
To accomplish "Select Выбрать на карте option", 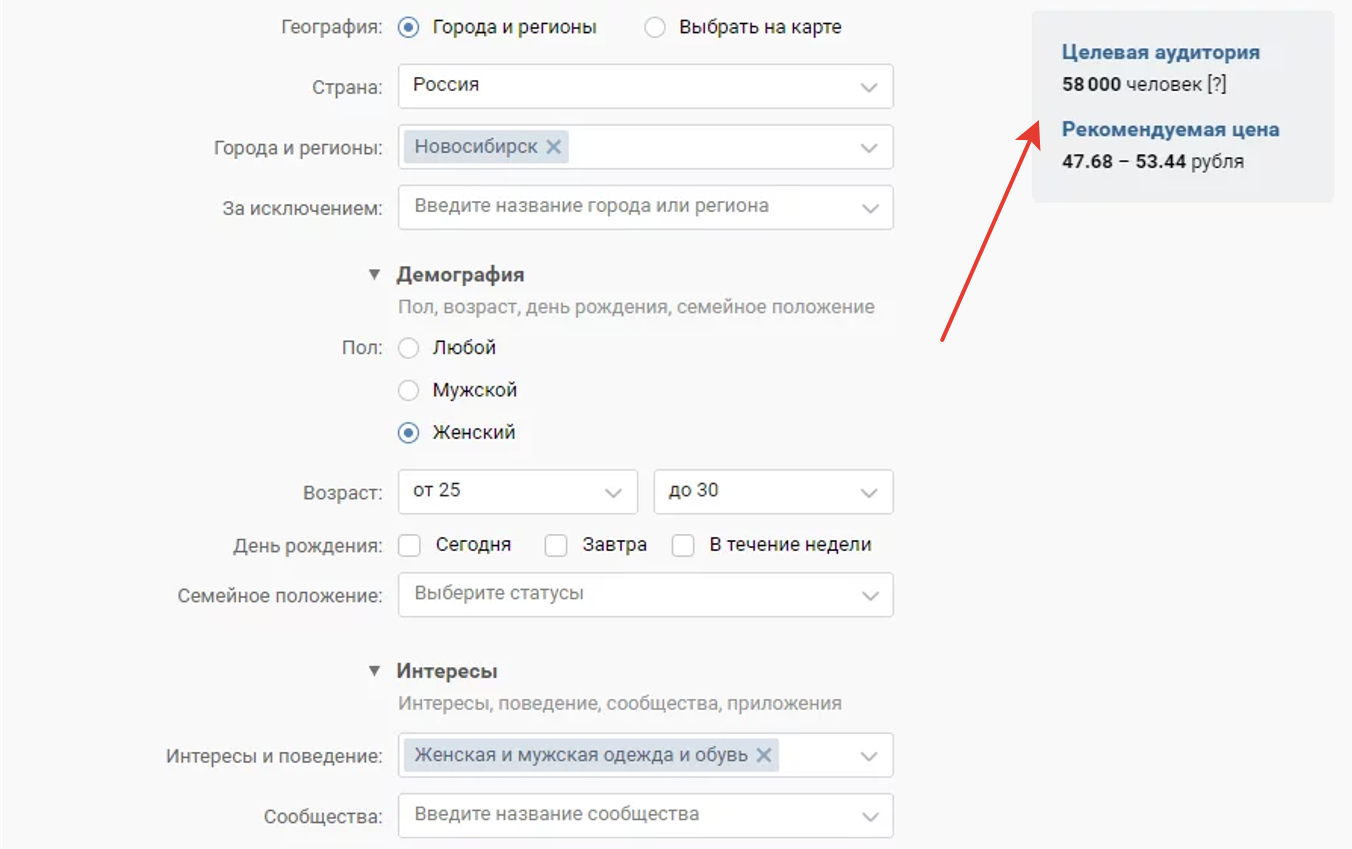I will pyautogui.click(x=655, y=27).
